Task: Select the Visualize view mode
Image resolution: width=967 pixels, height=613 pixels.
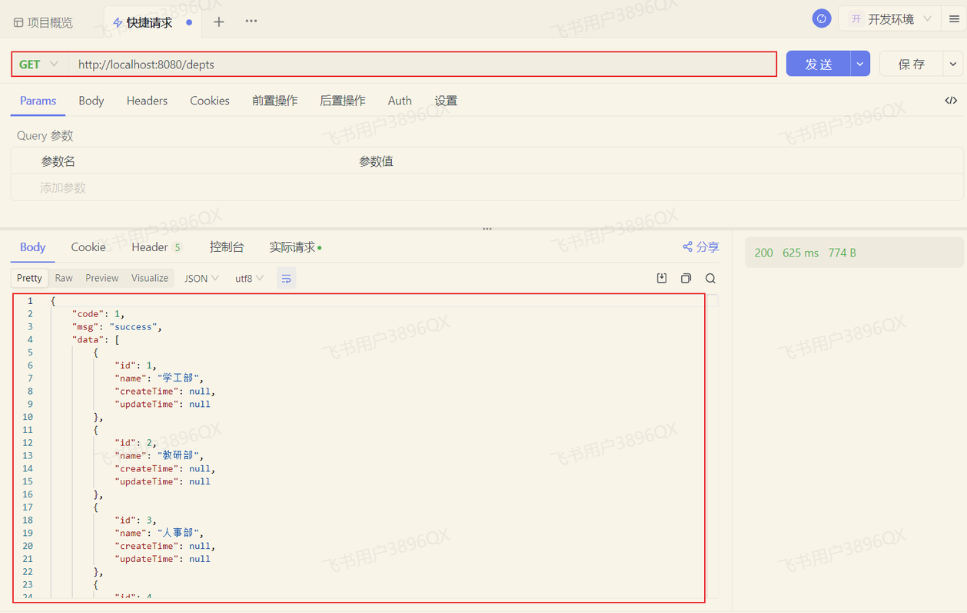Action: (149, 278)
